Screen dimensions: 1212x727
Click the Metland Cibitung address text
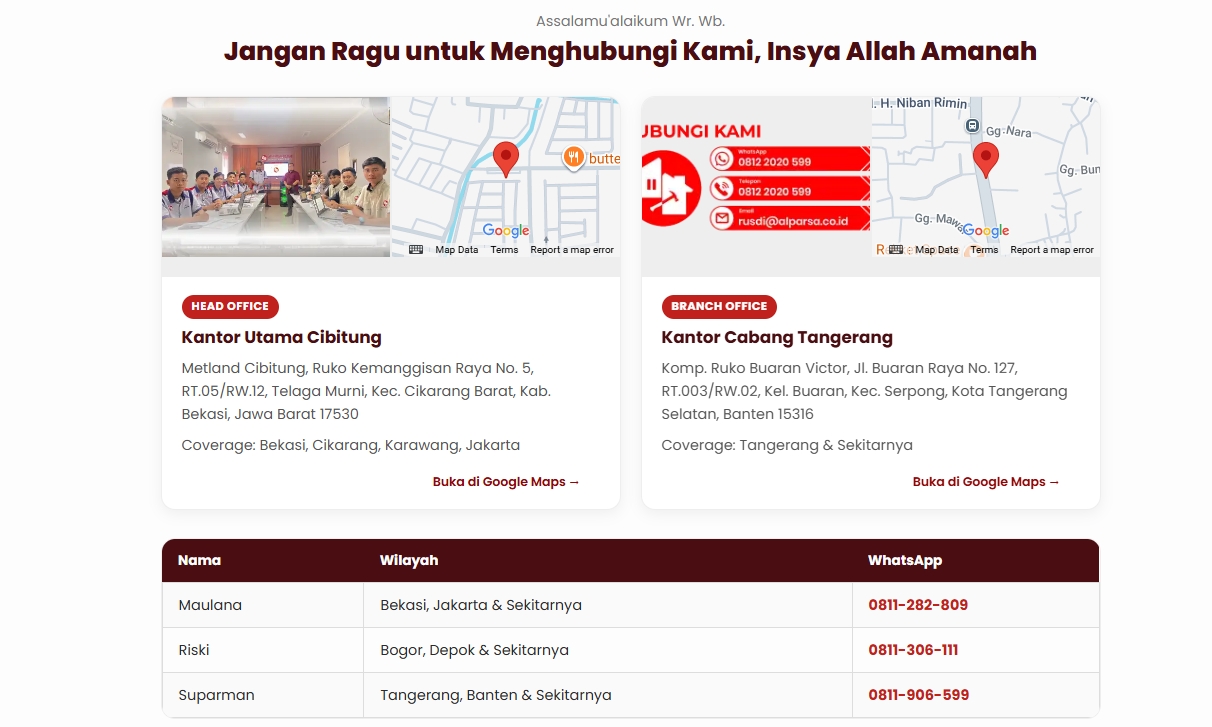click(x=367, y=391)
